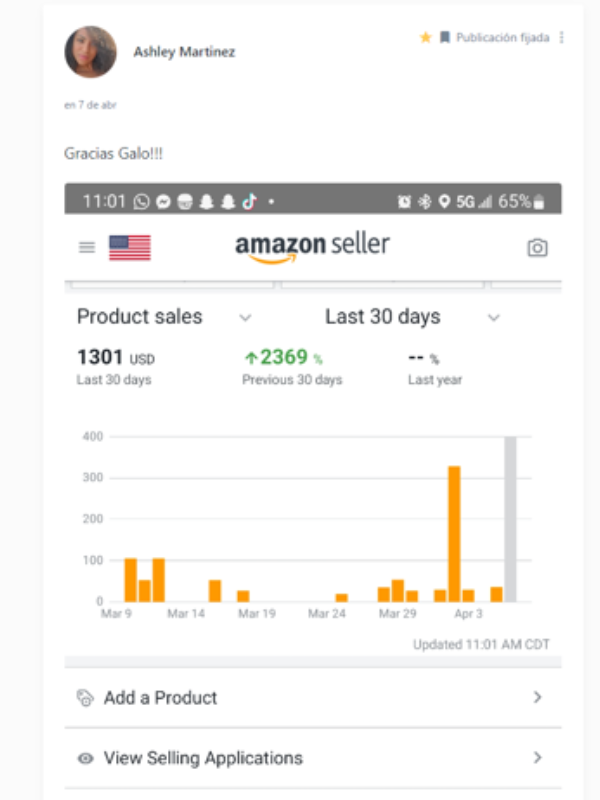Click the eye icon beside View Selling Applications
Viewport: 600px width, 800px height.
85,758
